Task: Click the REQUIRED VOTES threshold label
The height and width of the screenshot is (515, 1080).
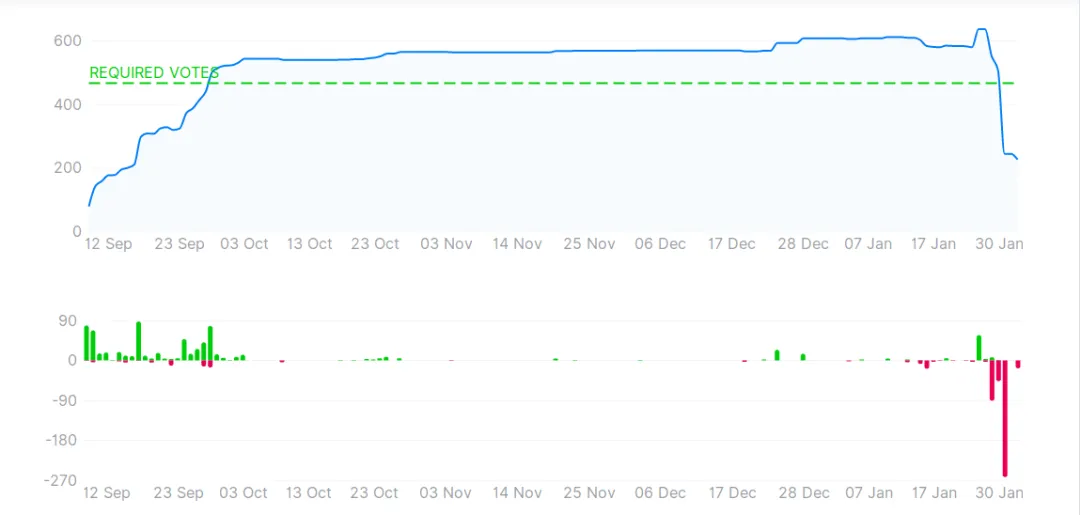Action: pyautogui.click(x=154, y=73)
